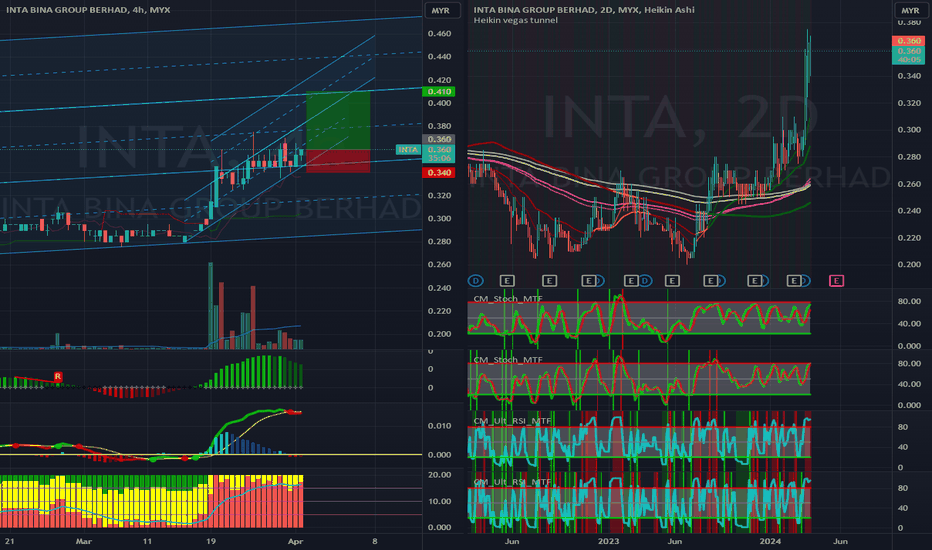The height and width of the screenshot is (550, 932).
Task: Open MYR currency selector on right chart
Action: [911, 11]
